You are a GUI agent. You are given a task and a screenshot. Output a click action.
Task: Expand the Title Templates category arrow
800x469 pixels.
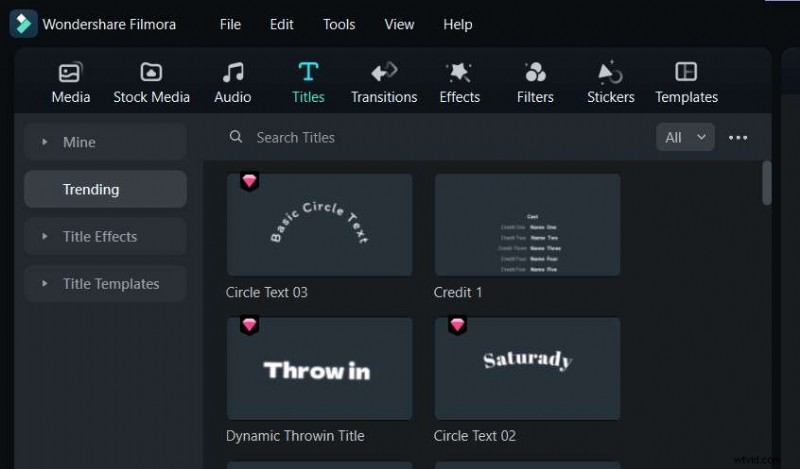point(44,283)
